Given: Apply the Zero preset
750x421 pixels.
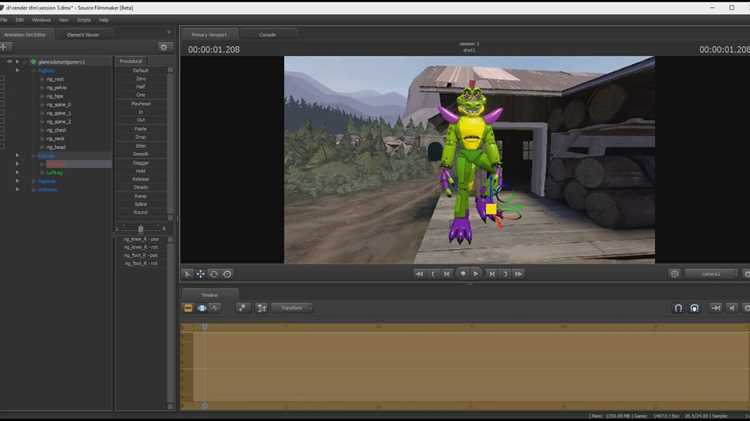Looking at the screenshot, I should coord(141,78).
